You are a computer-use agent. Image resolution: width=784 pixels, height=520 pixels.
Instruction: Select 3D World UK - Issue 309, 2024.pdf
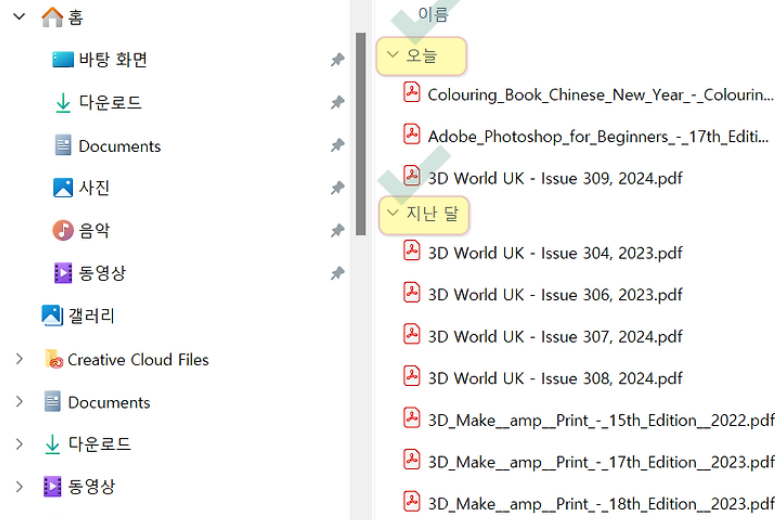[555, 178]
